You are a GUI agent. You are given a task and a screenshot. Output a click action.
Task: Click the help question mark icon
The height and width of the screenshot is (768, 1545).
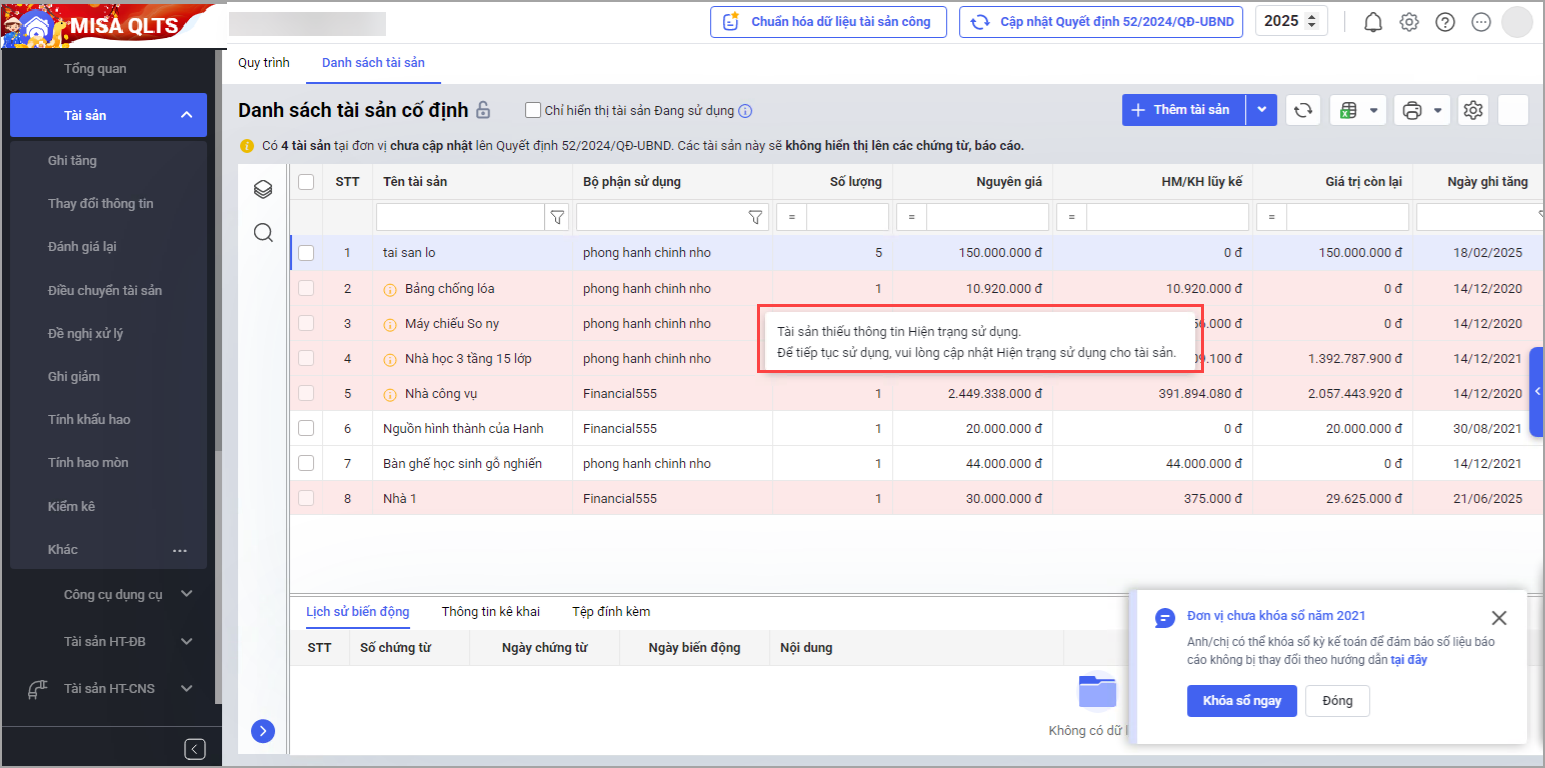coord(1445,22)
